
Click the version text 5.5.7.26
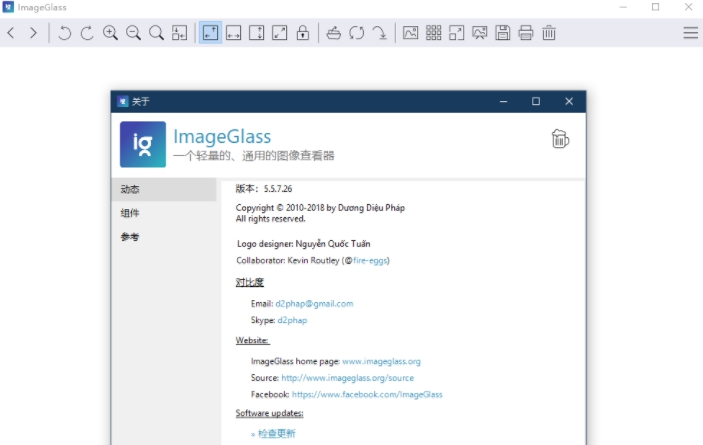(278, 189)
